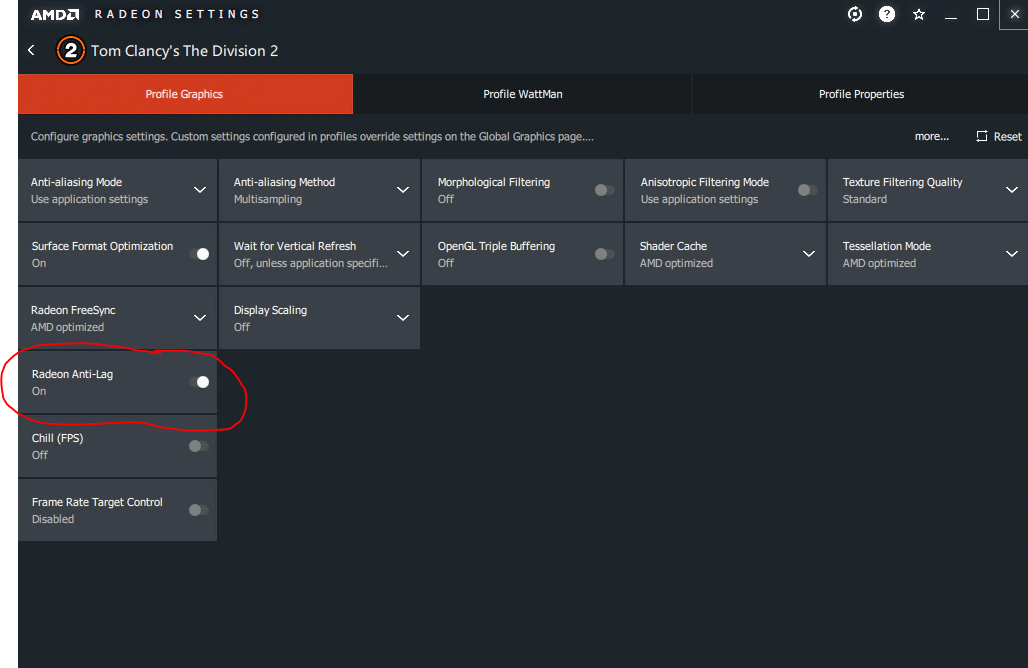Expand Shader Cache dropdown
Screen dimensions: 1028x668
809,254
